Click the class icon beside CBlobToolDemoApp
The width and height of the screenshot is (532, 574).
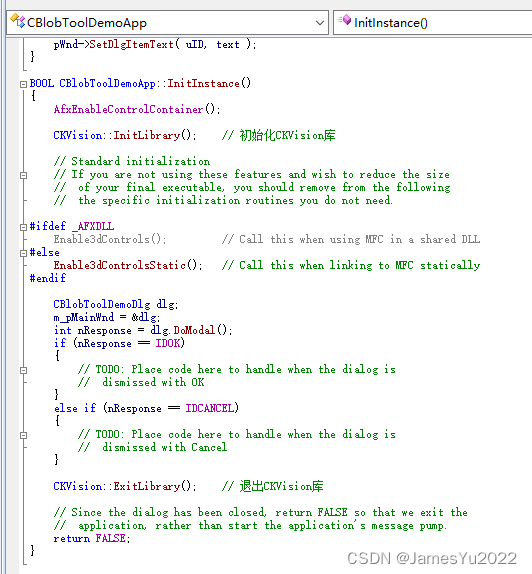pyautogui.click(x=17, y=21)
